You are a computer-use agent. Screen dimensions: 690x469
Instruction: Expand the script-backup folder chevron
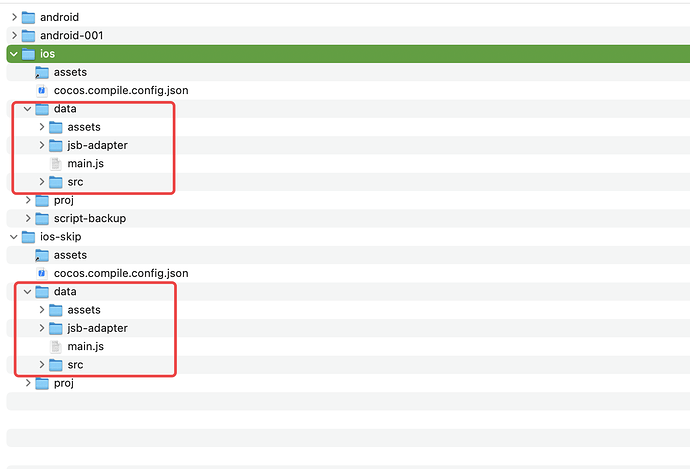pos(28,218)
